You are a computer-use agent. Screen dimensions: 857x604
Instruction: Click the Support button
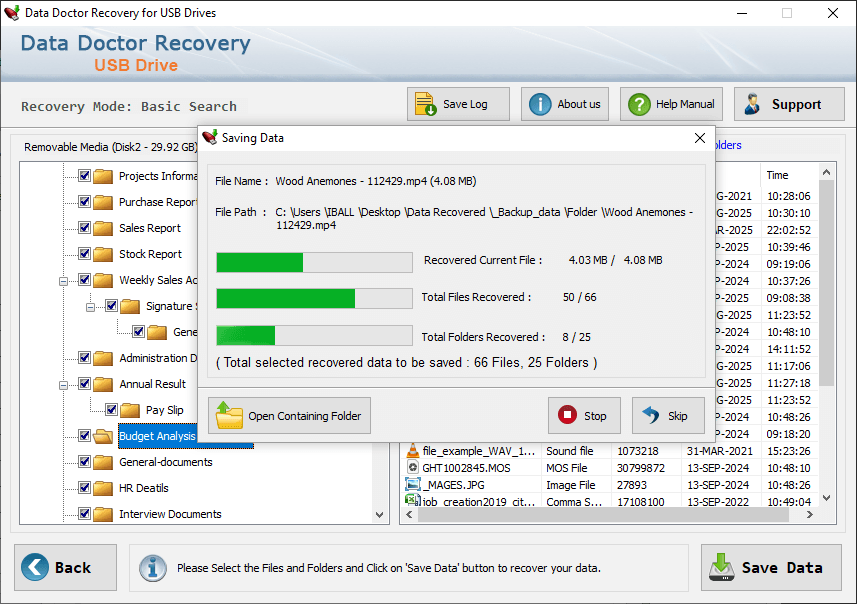click(789, 104)
